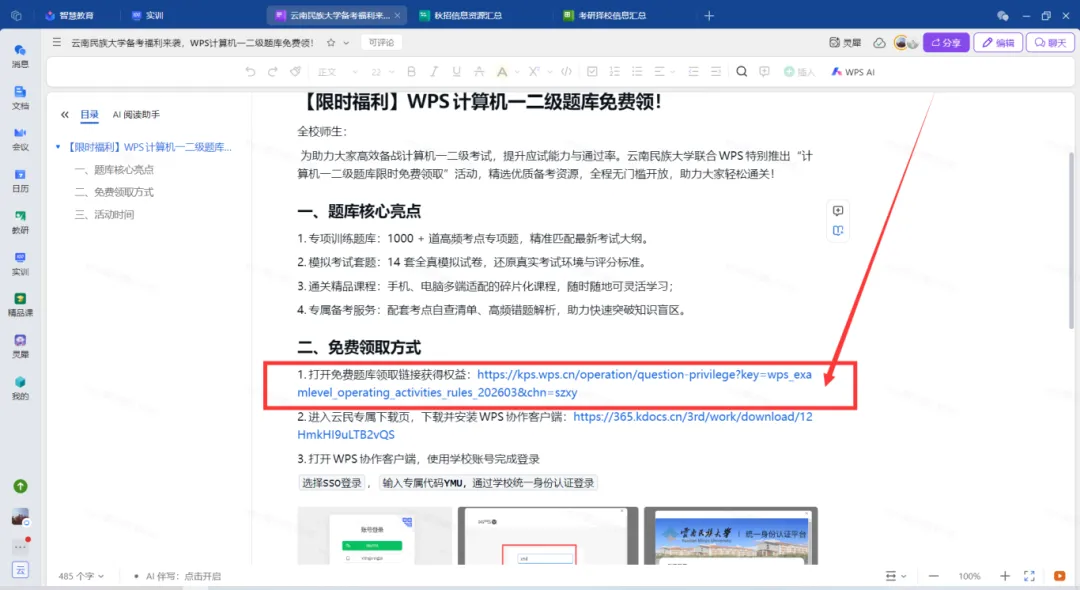Screen dimensions: 1080x590
Task: Insert a to-do checkbox list from toolbar
Action: click(x=592, y=72)
